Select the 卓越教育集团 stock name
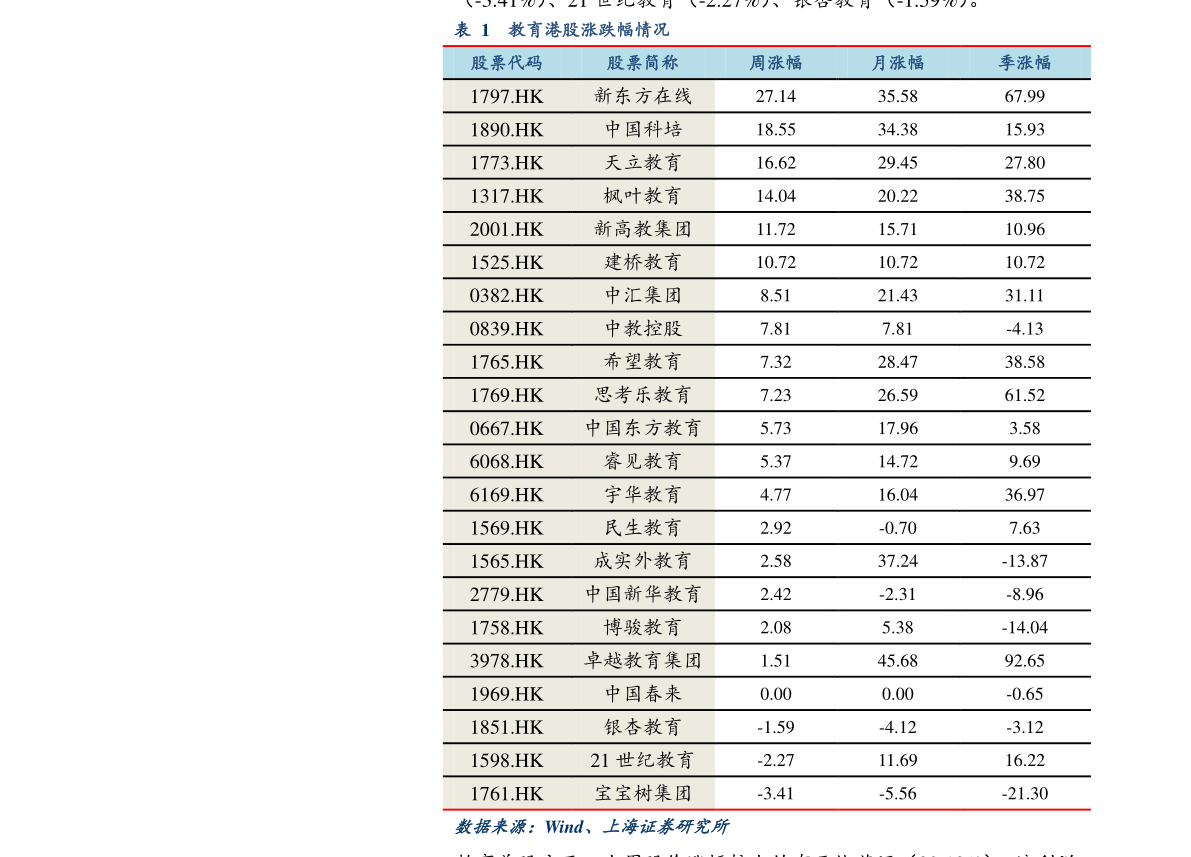Screen dimensions: 1191x857 642,660
